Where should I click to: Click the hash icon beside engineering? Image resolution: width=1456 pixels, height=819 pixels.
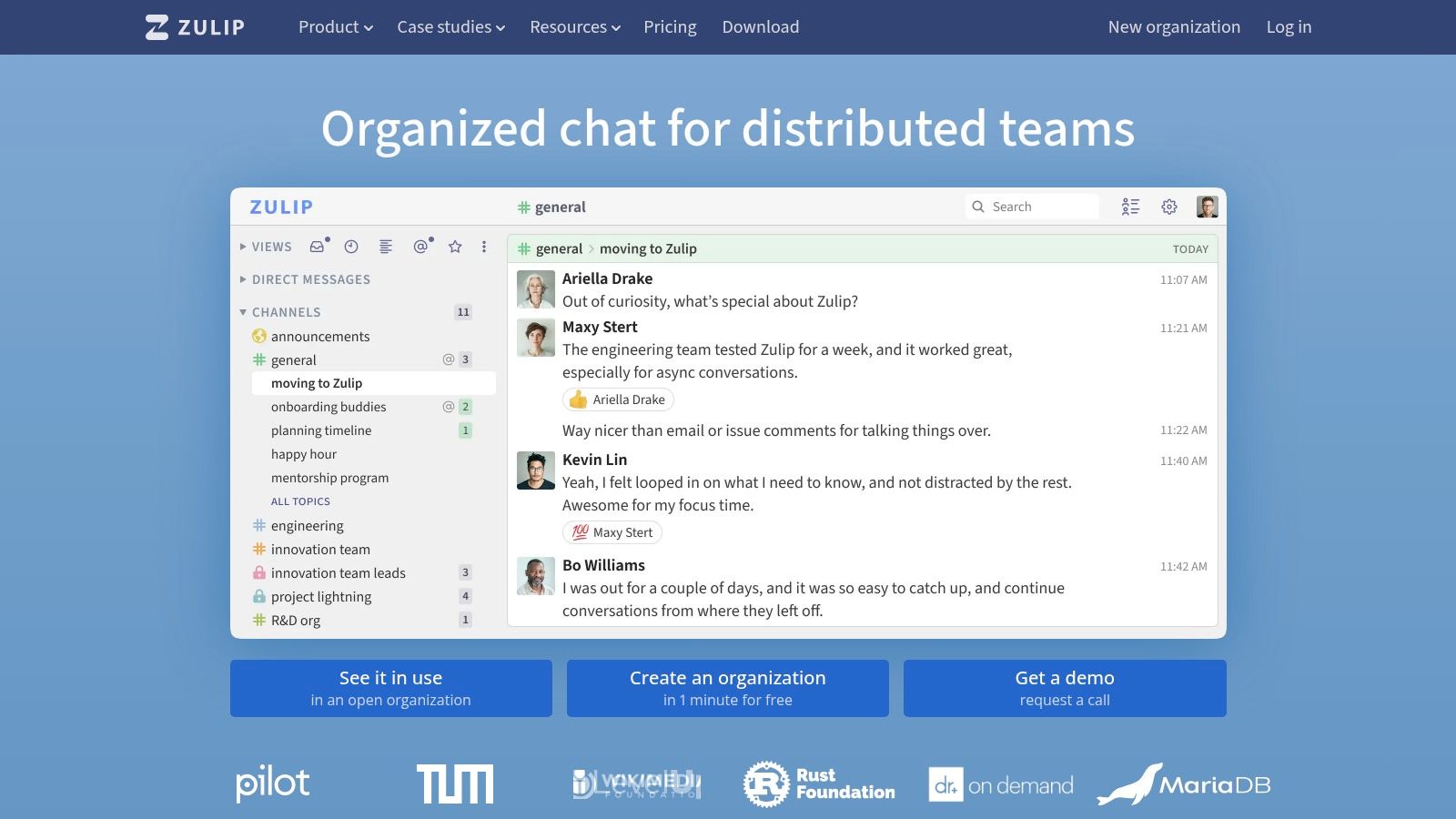click(x=259, y=526)
